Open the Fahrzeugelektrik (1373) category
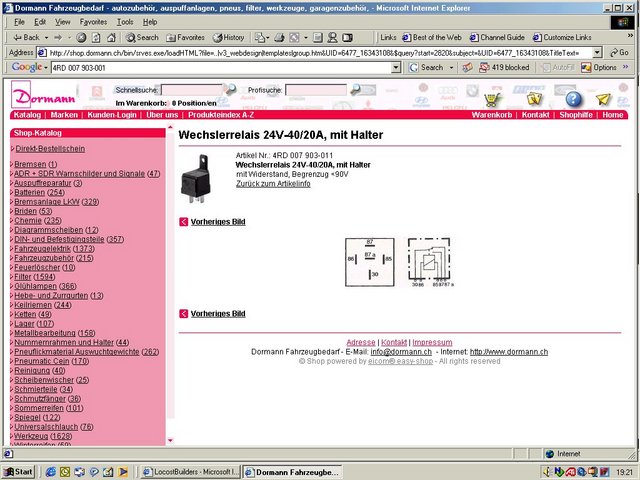 (x=55, y=249)
